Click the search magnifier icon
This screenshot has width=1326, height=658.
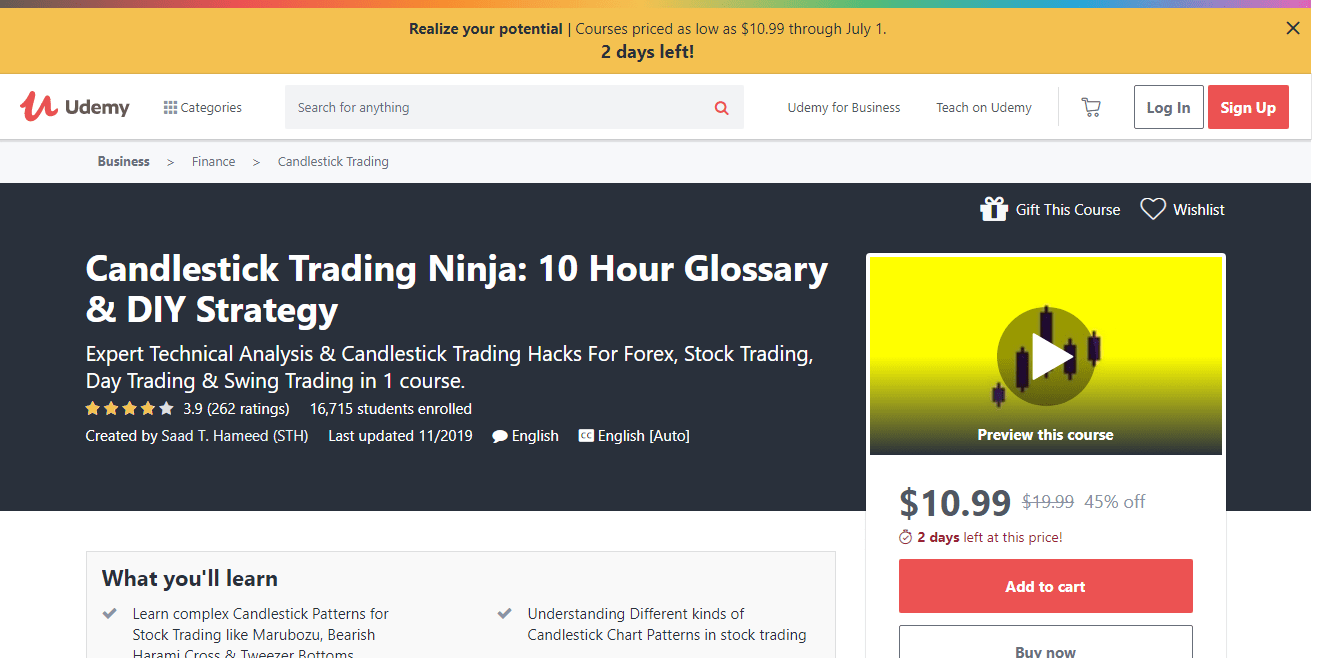(721, 108)
